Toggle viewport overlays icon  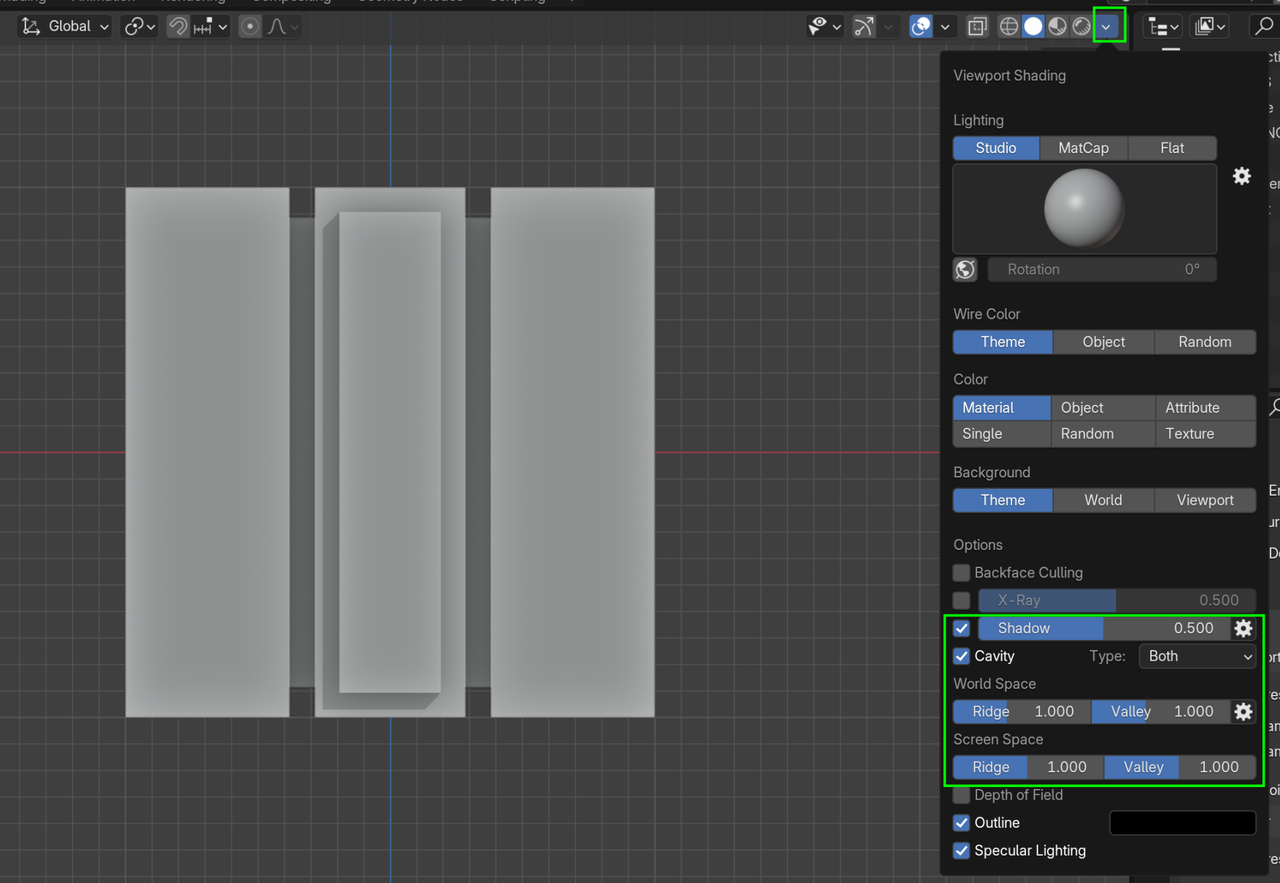point(921,27)
